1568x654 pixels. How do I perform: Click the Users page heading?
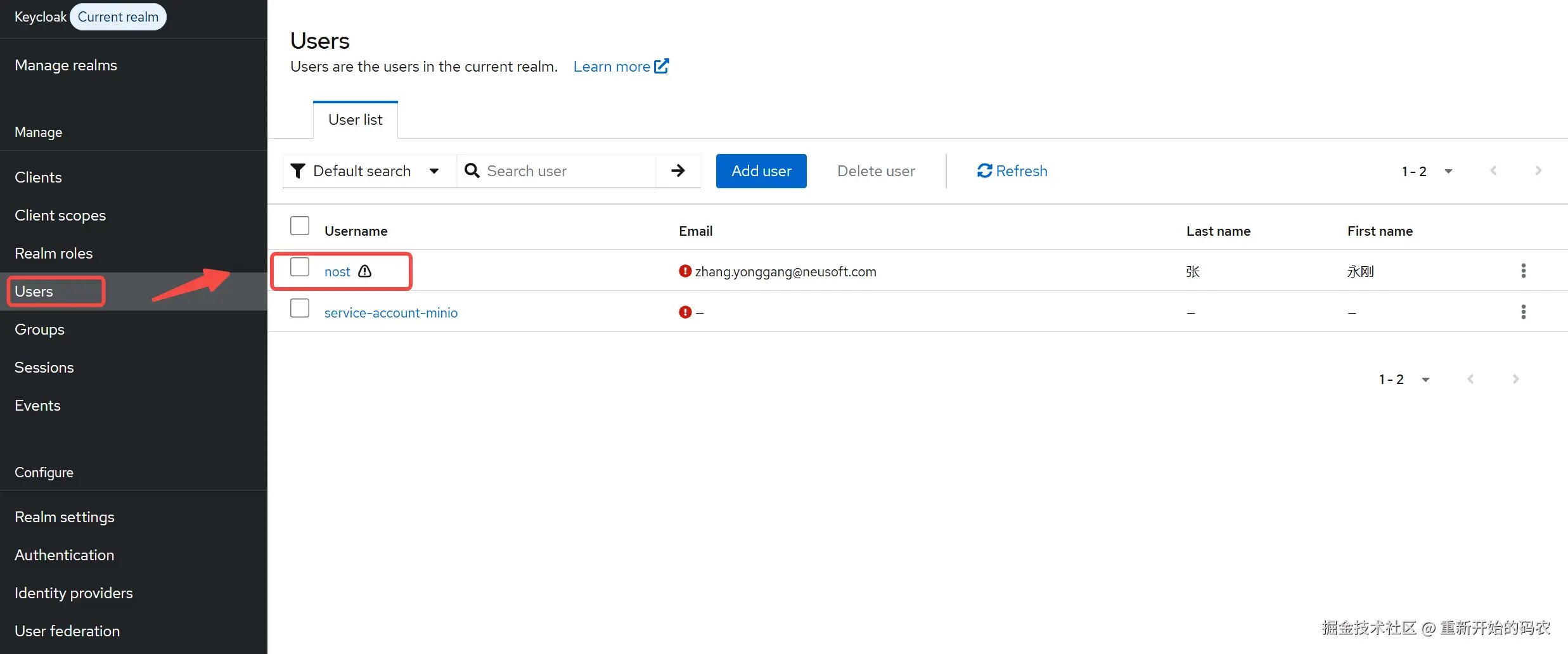point(320,41)
